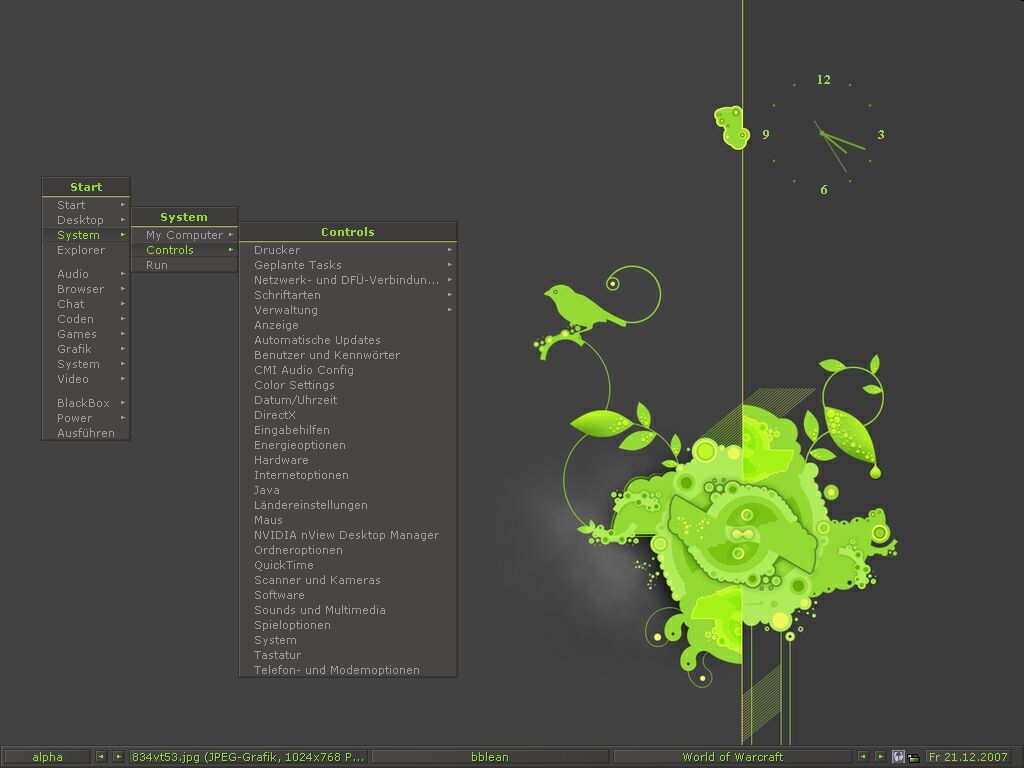This screenshot has height=768, width=1024.
Task: Select Ausführen in the Start menu
Action: 86,433
